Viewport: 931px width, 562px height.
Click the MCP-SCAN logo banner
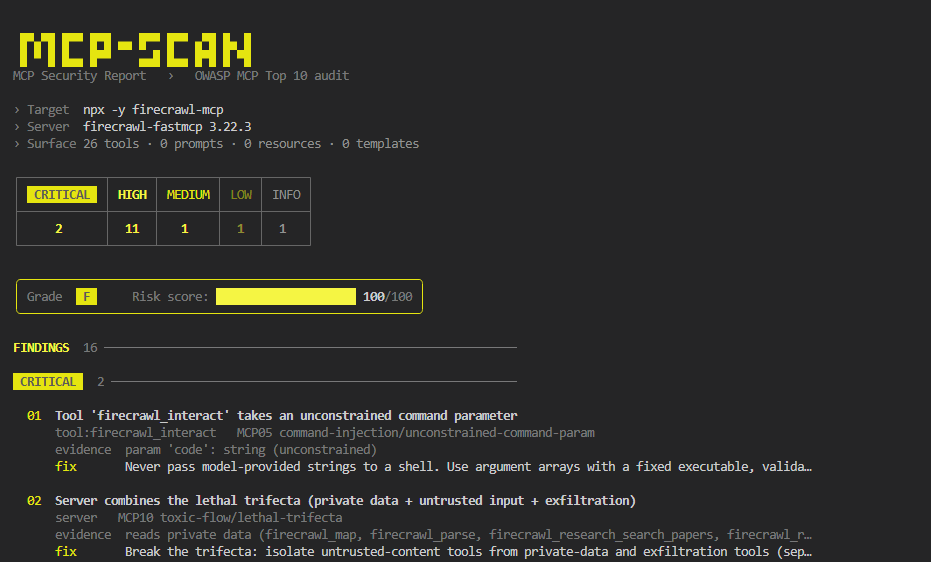135,50
